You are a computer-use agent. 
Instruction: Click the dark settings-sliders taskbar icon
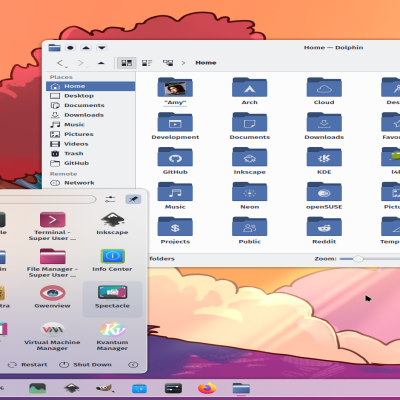click(173, 388)
